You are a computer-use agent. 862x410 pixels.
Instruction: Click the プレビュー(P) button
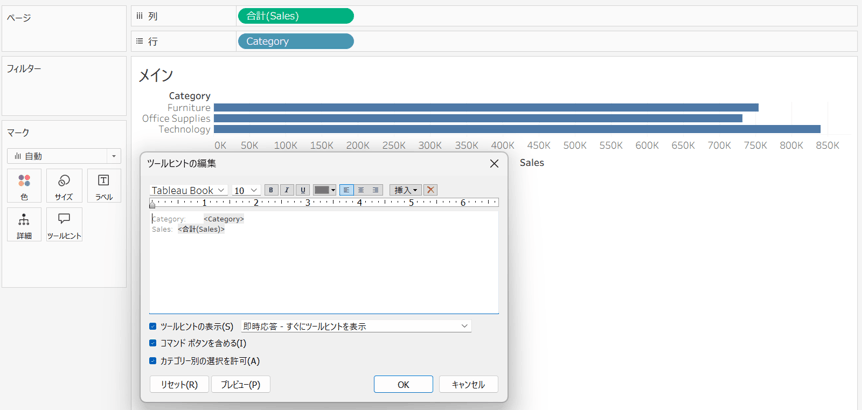tap(240, 385)
